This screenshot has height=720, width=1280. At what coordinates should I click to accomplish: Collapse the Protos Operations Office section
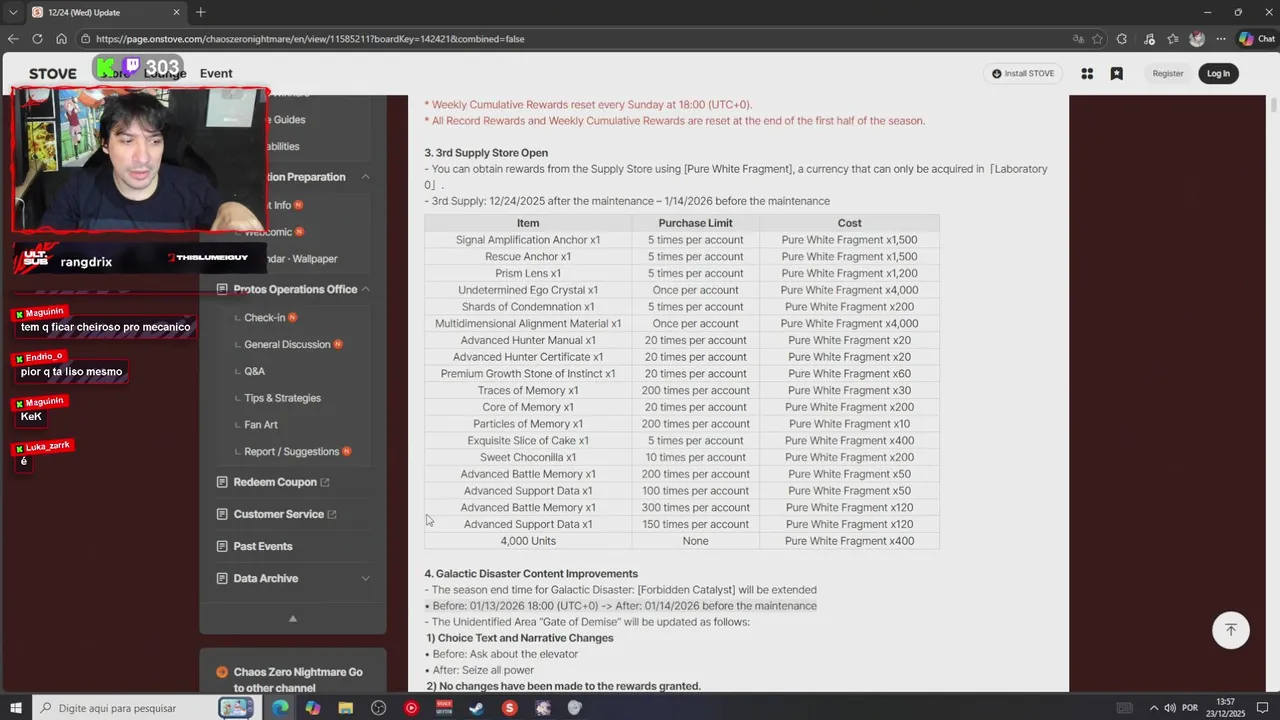coord(365,289)
